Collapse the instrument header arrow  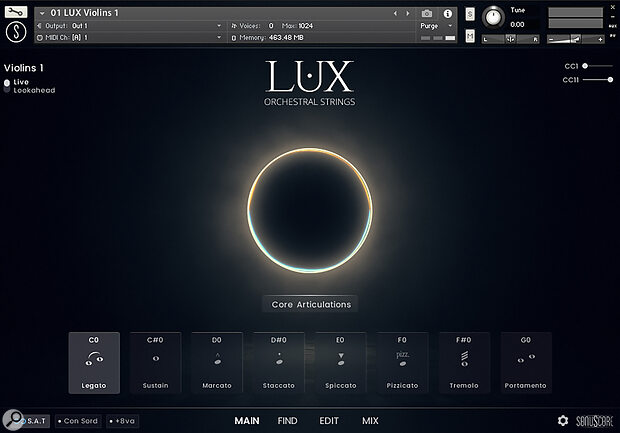pos(42,13)
